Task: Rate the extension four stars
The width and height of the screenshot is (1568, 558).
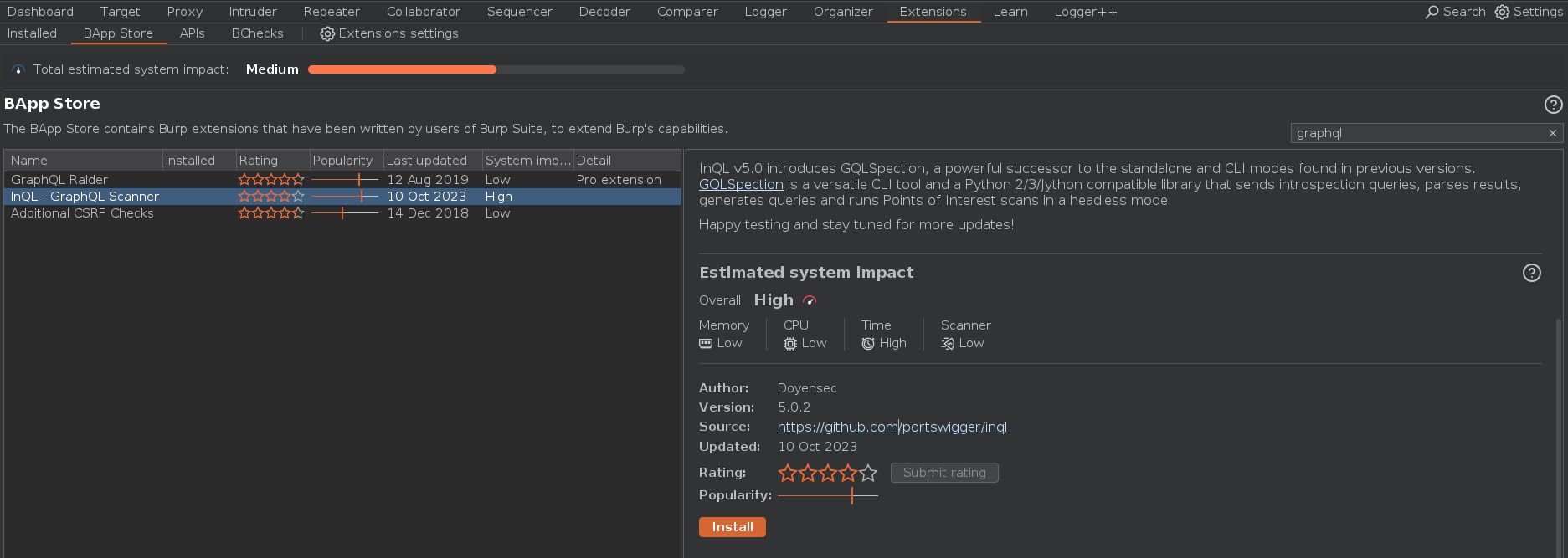Action: pos(848,473)
